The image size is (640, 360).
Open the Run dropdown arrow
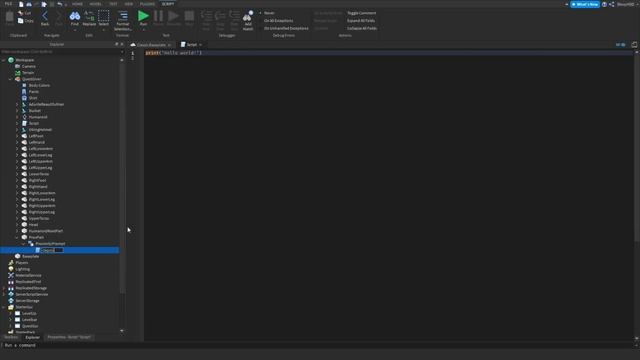pos(143,30)
